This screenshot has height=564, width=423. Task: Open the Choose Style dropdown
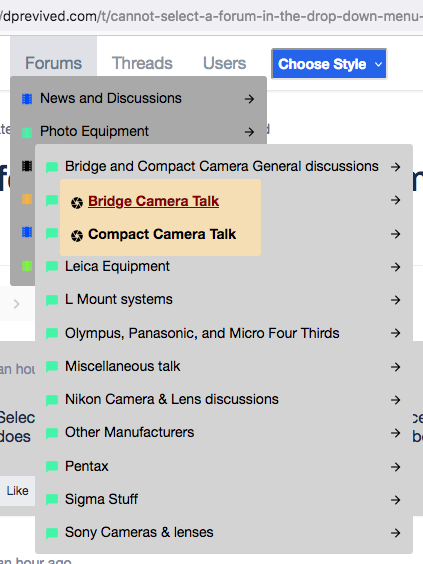click(329, 64)
